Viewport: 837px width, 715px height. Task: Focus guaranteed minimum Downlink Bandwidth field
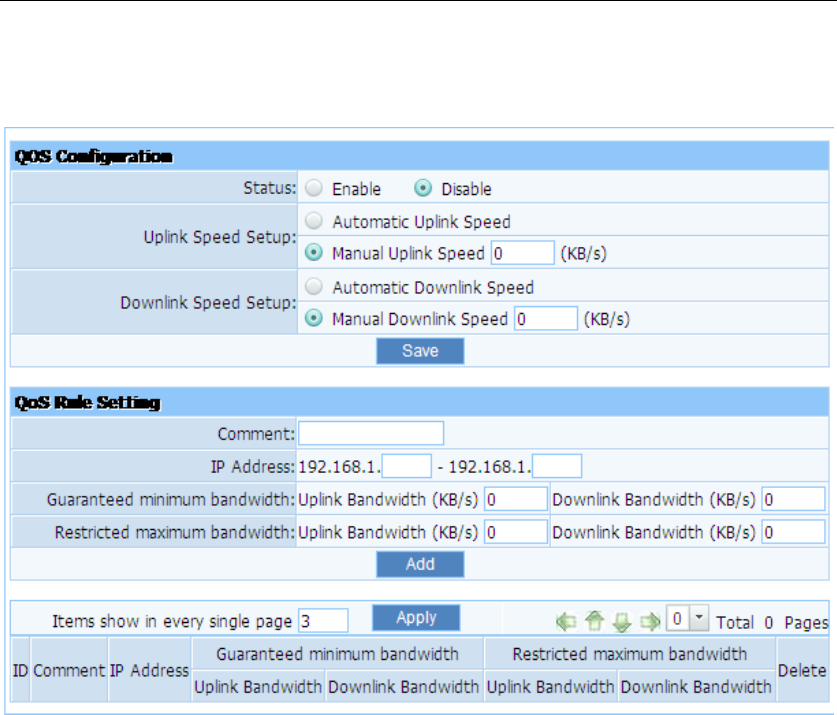[x=793, y=499]
